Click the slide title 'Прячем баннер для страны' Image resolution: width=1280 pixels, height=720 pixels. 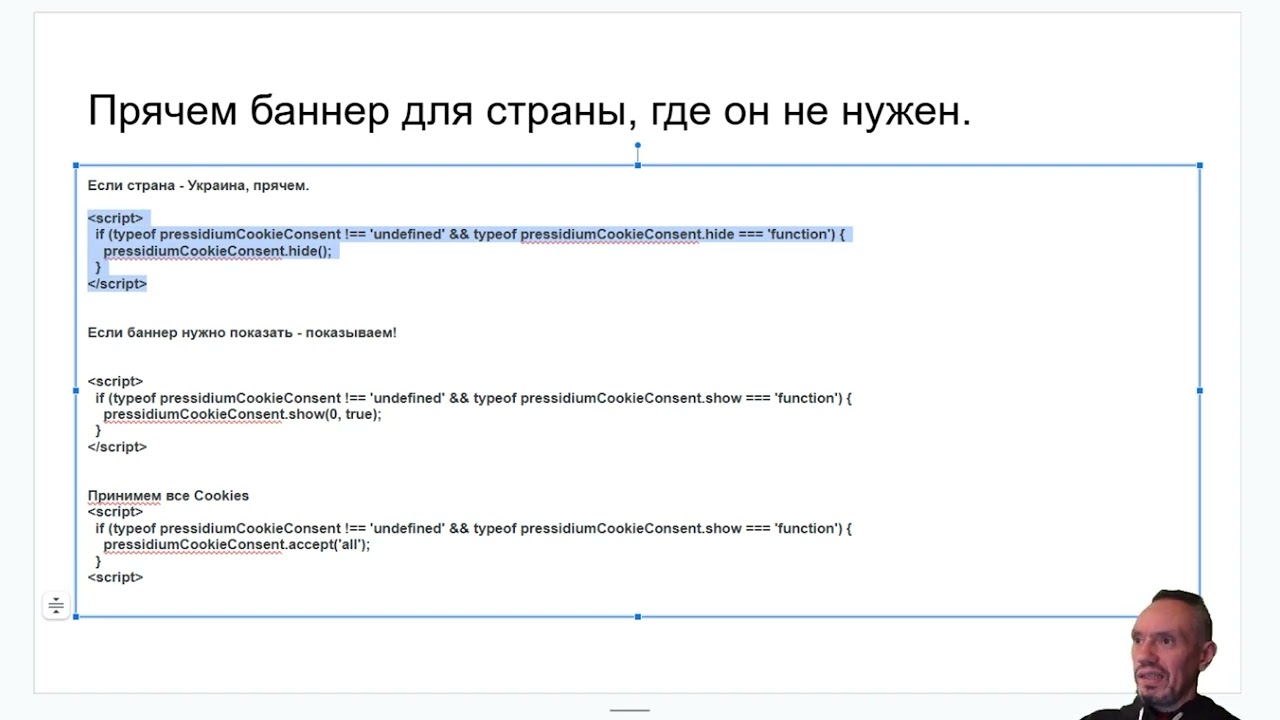(529, 111)
